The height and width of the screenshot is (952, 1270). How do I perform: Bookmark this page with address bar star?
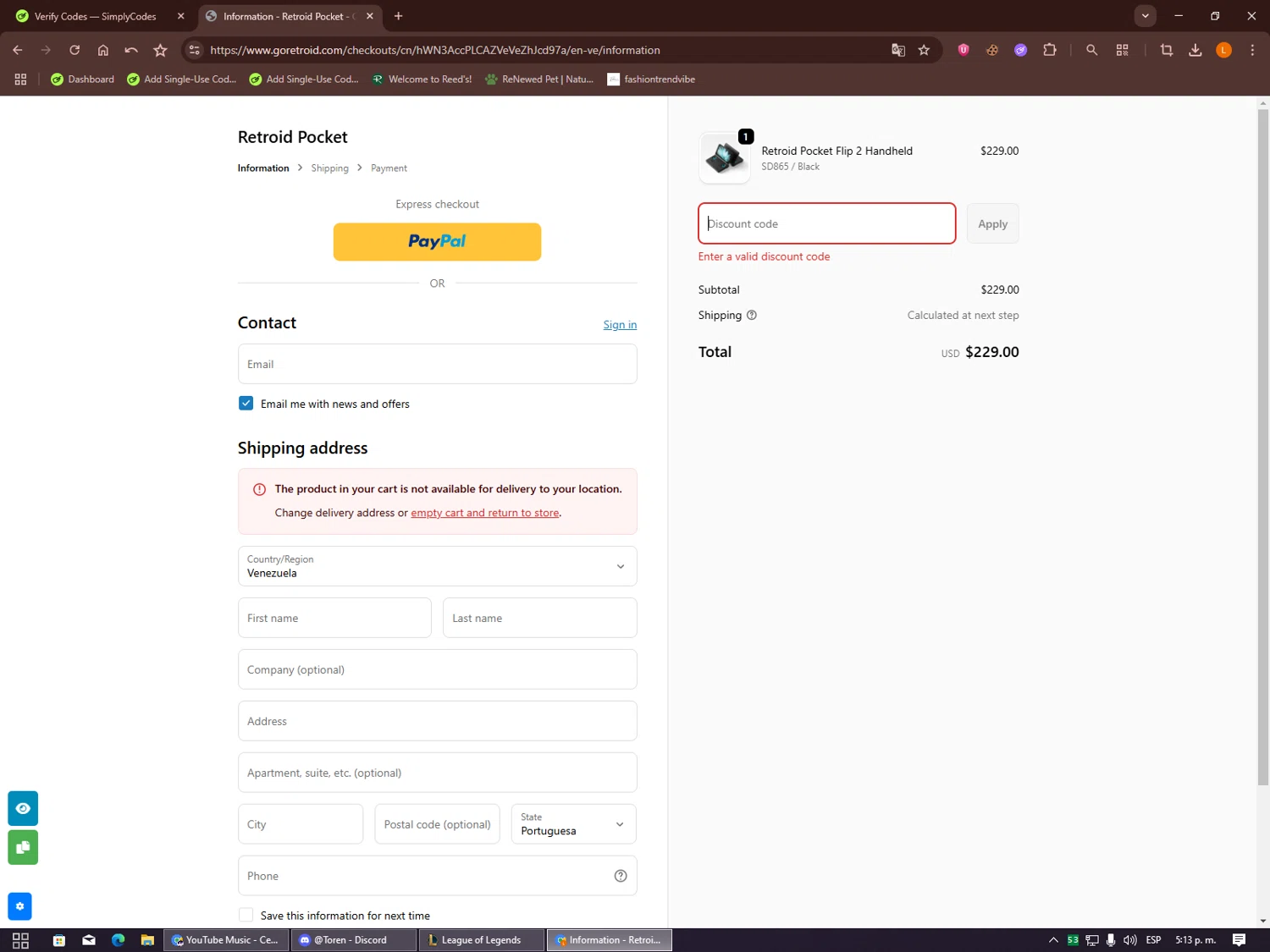[x=924, y=50]
